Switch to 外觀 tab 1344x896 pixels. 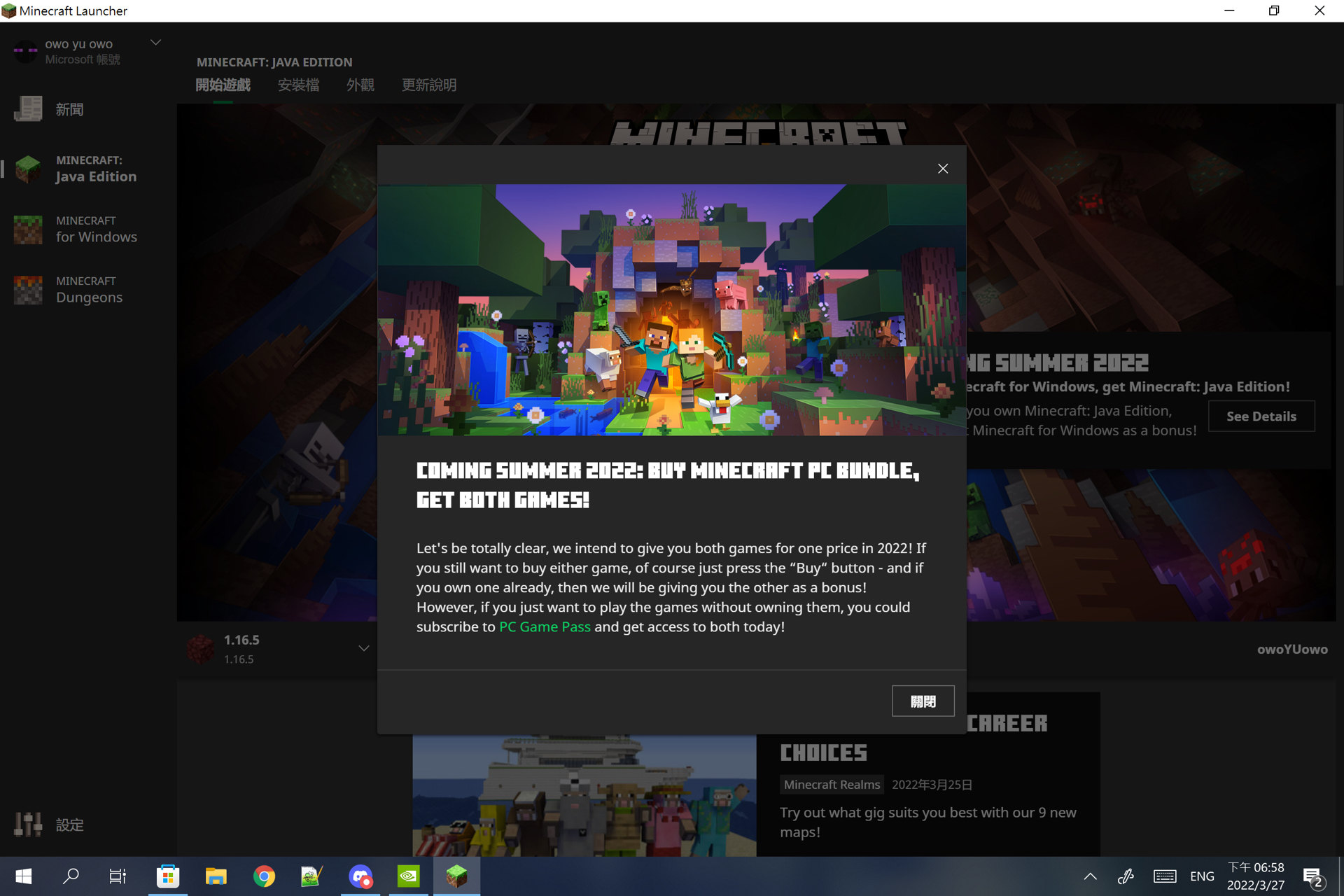point(360,85)
